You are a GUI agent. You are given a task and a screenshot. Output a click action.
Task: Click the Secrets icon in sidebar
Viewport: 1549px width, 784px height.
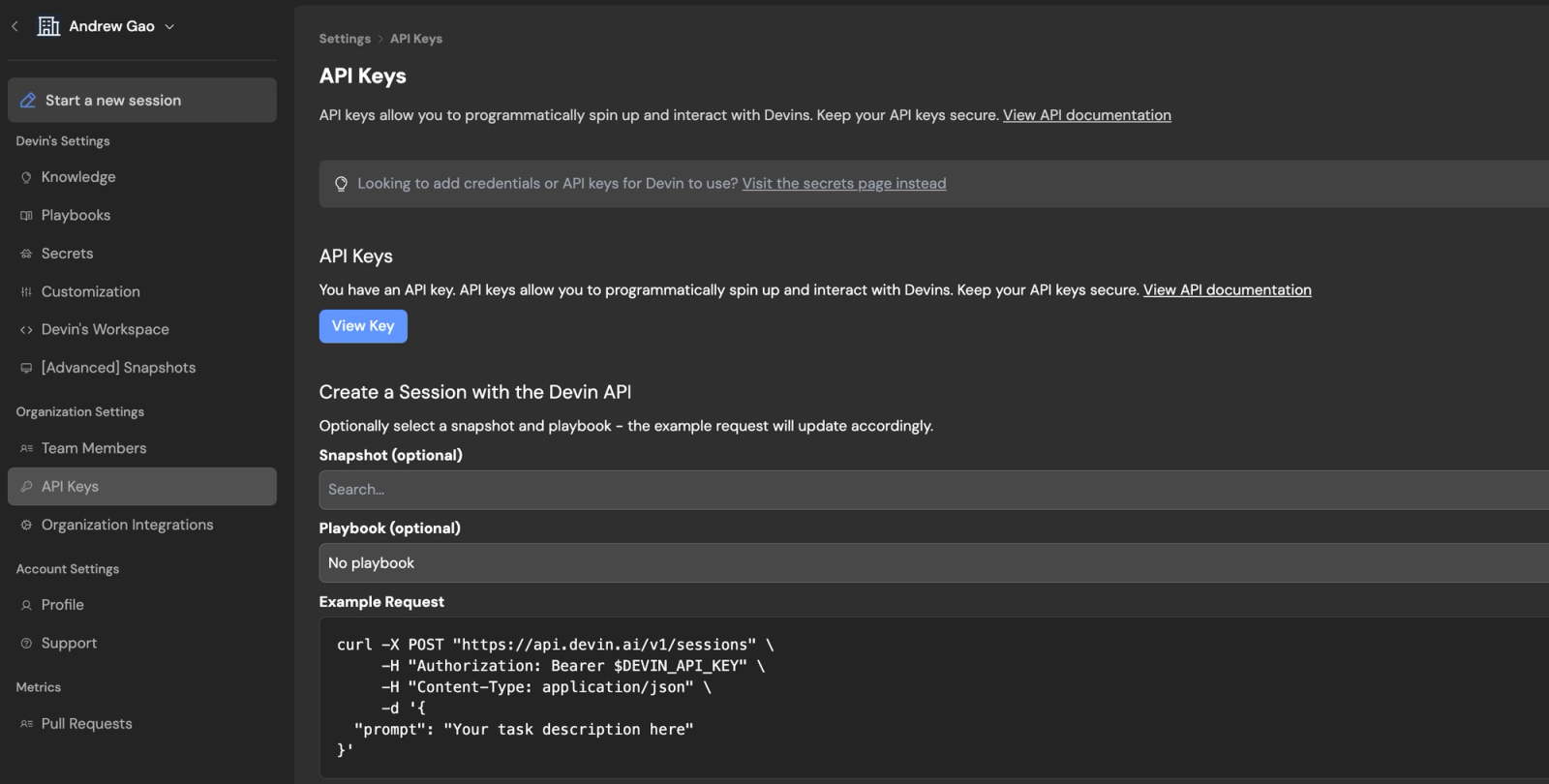coord(26,254)
